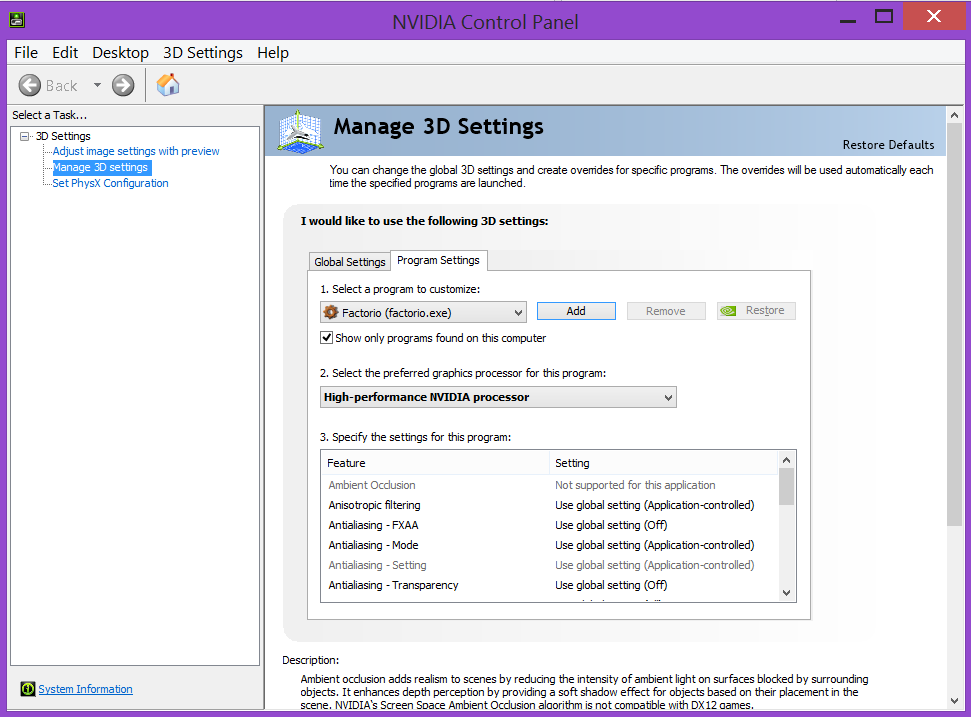Viewport: 971px width, 717px height.
Task: Toggle Show only programs found checkbox
Action: click(x=326, y=337)
